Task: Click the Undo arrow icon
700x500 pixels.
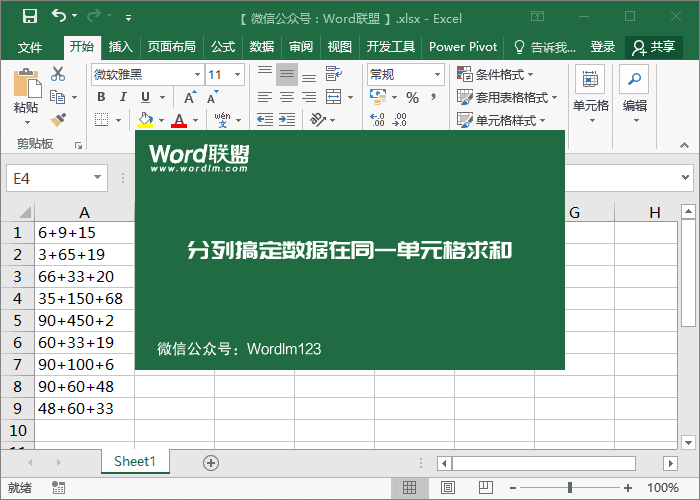Action: [x=59, y=17]
